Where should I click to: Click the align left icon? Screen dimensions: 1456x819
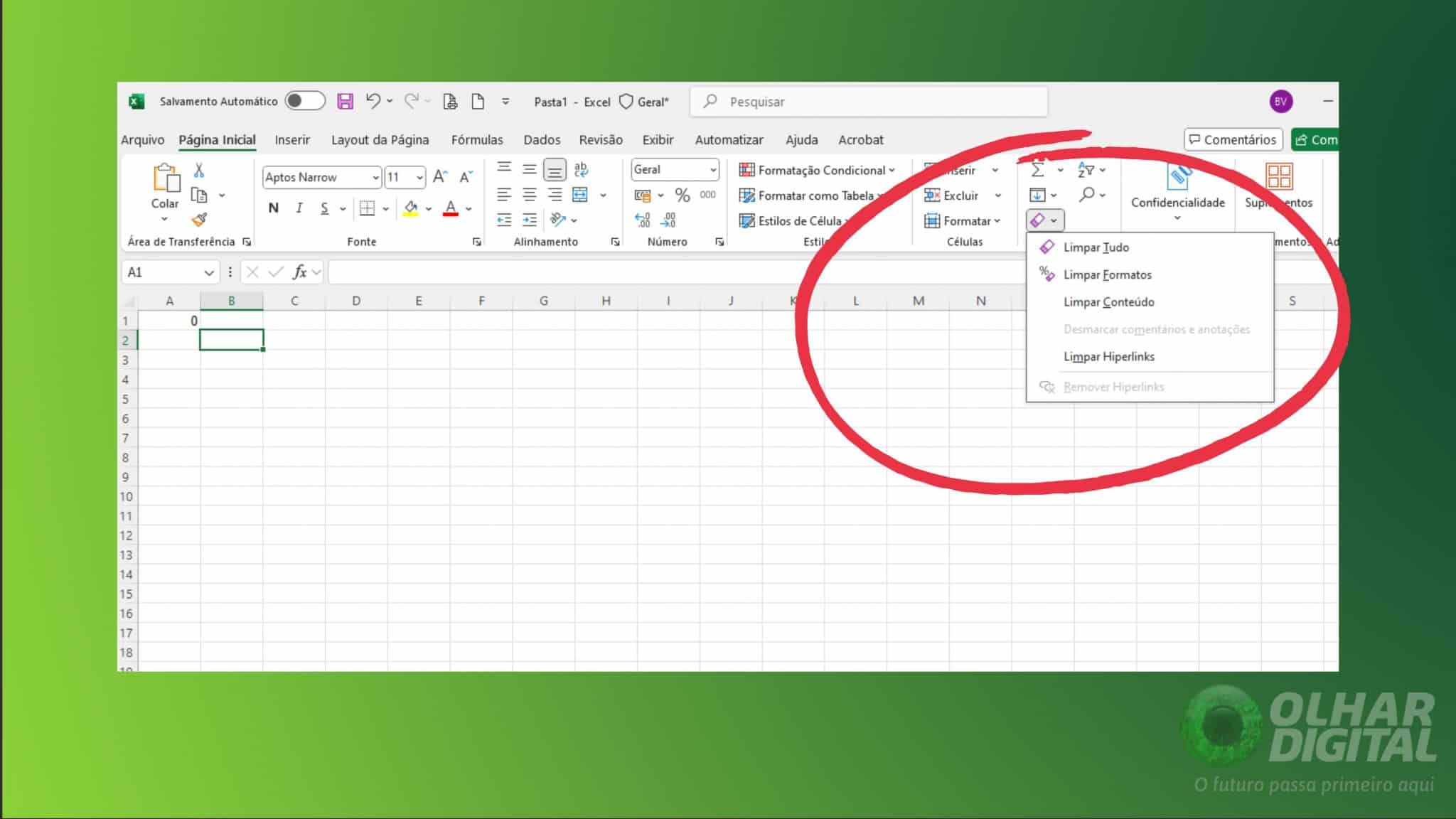point(504,195)
